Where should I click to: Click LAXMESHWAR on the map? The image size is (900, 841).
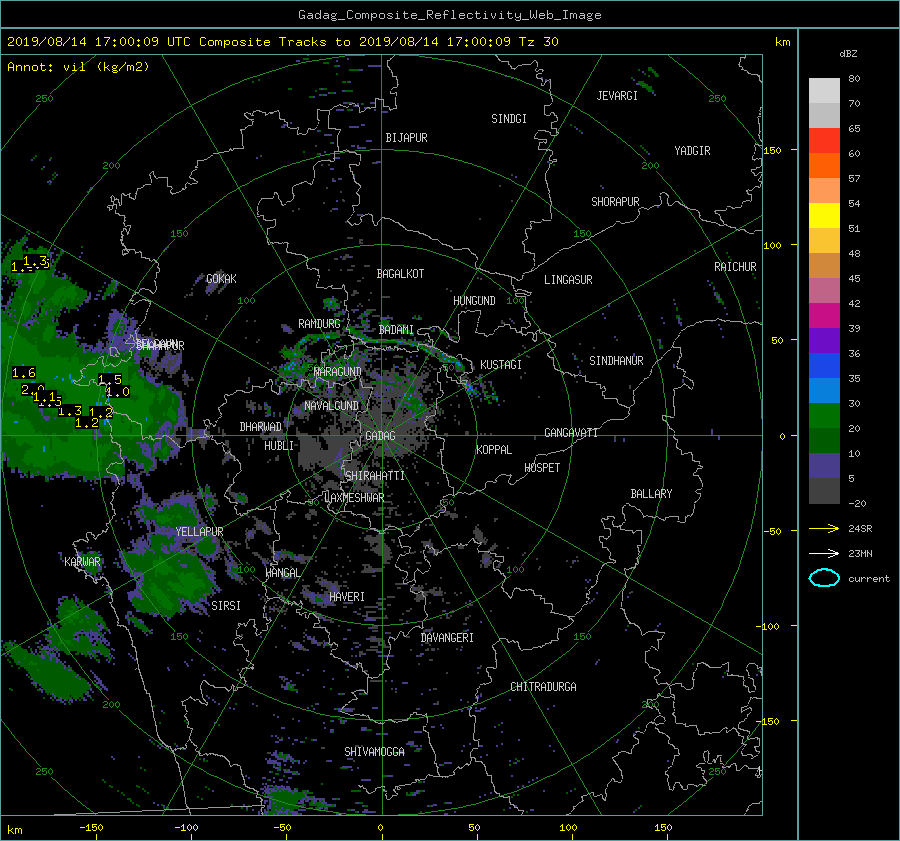354,498
